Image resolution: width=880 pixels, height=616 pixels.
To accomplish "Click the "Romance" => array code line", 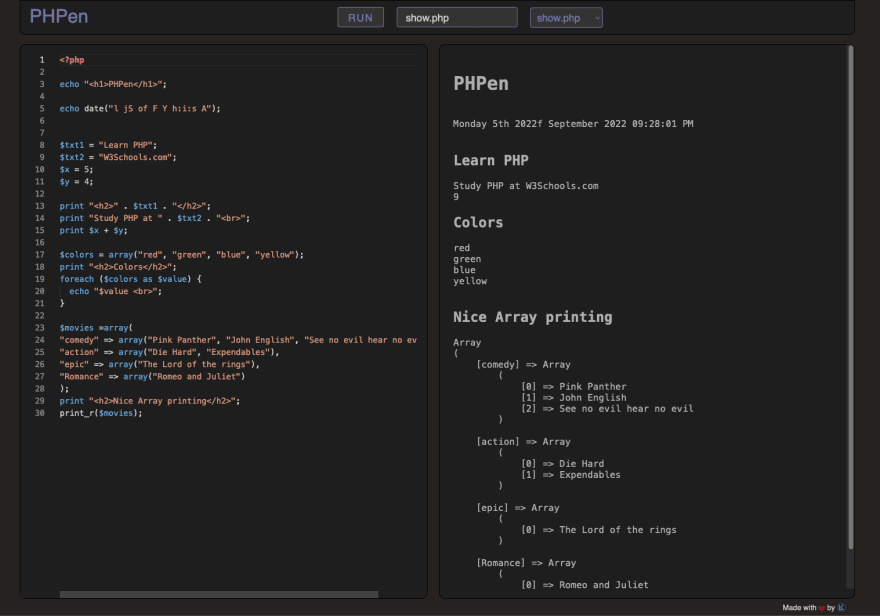I will click(152, 376).
